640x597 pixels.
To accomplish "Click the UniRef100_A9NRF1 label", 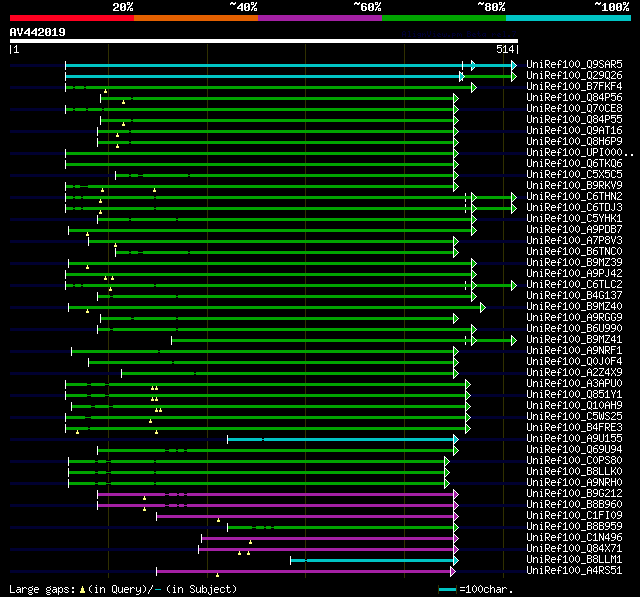I will 574,351.
